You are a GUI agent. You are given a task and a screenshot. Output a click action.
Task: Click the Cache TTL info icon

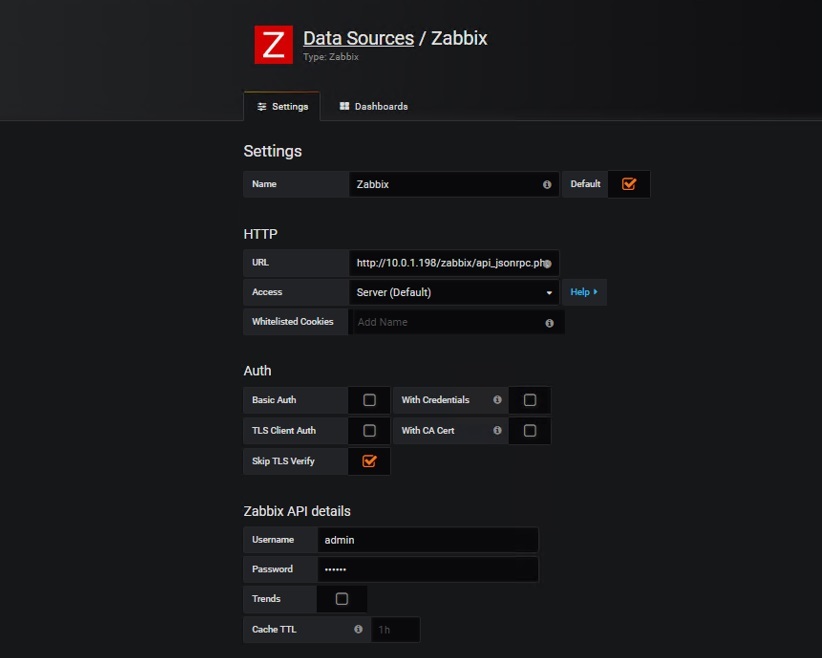point(358,630)
